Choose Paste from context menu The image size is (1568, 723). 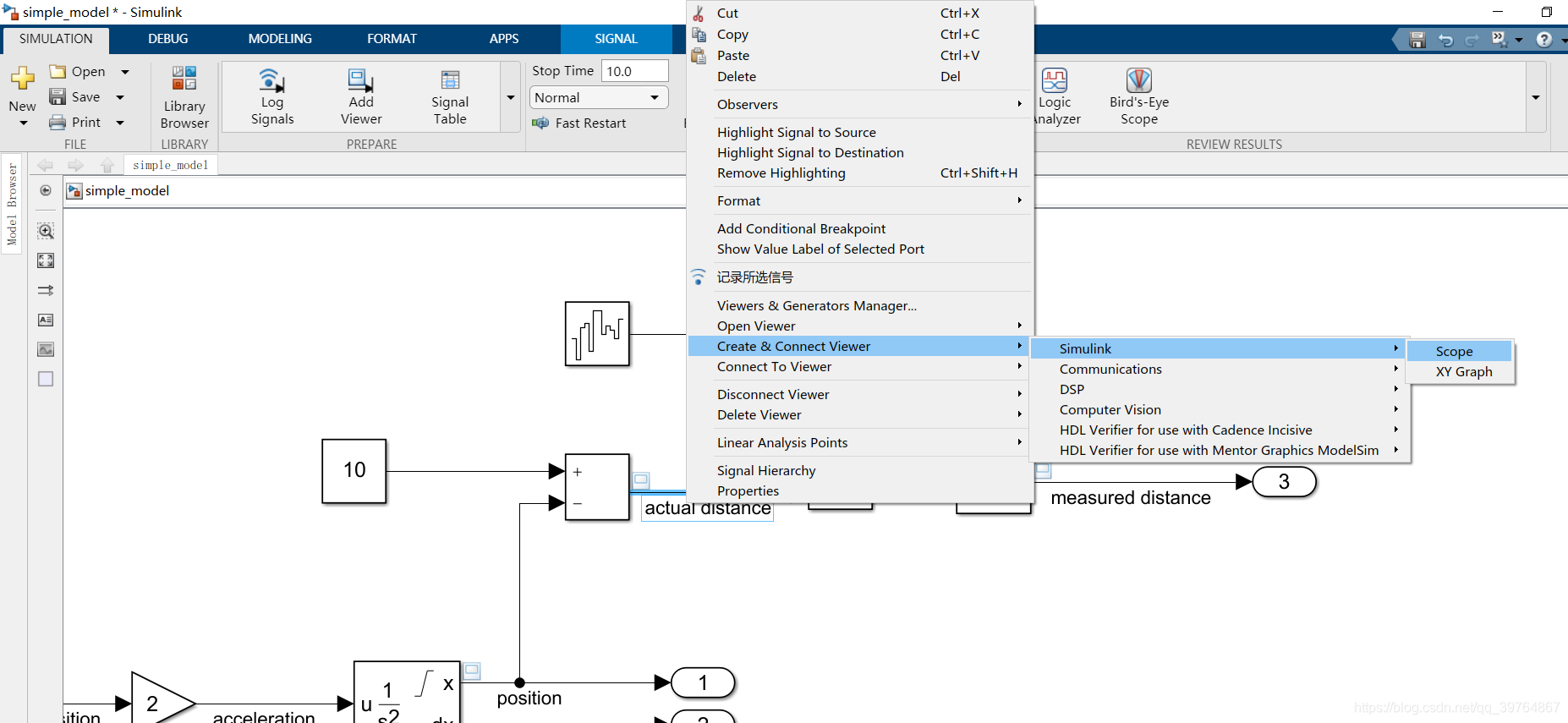click(x=861, y=55)
